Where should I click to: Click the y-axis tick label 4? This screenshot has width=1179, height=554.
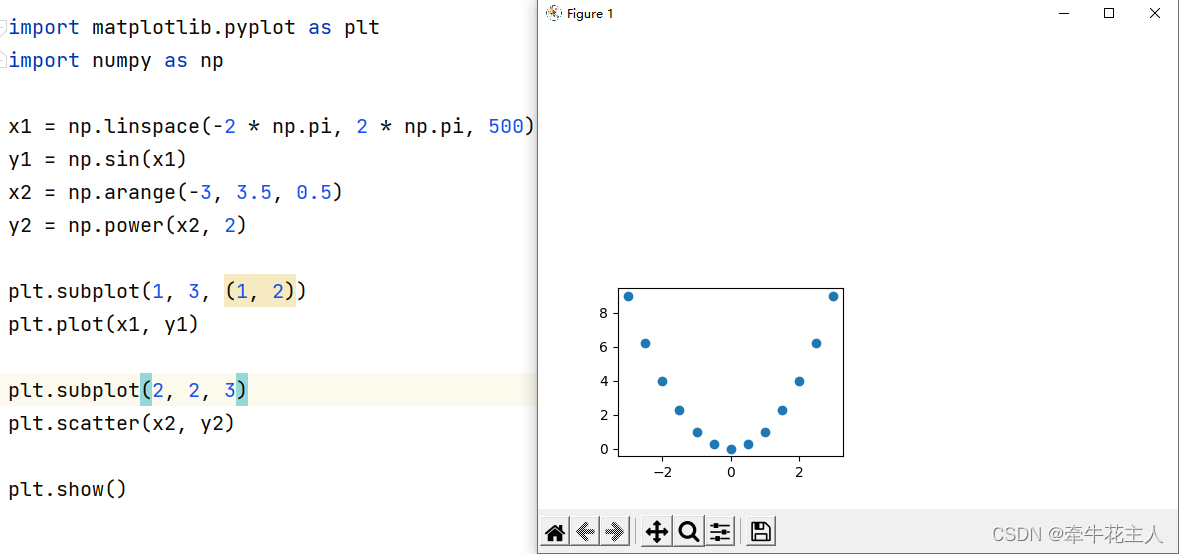[604, 381]
